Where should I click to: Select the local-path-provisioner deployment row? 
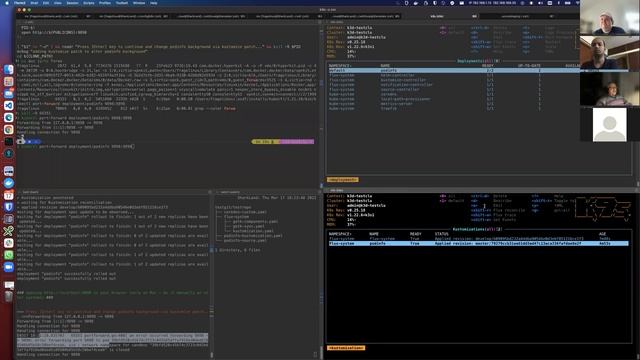point(454,99)
